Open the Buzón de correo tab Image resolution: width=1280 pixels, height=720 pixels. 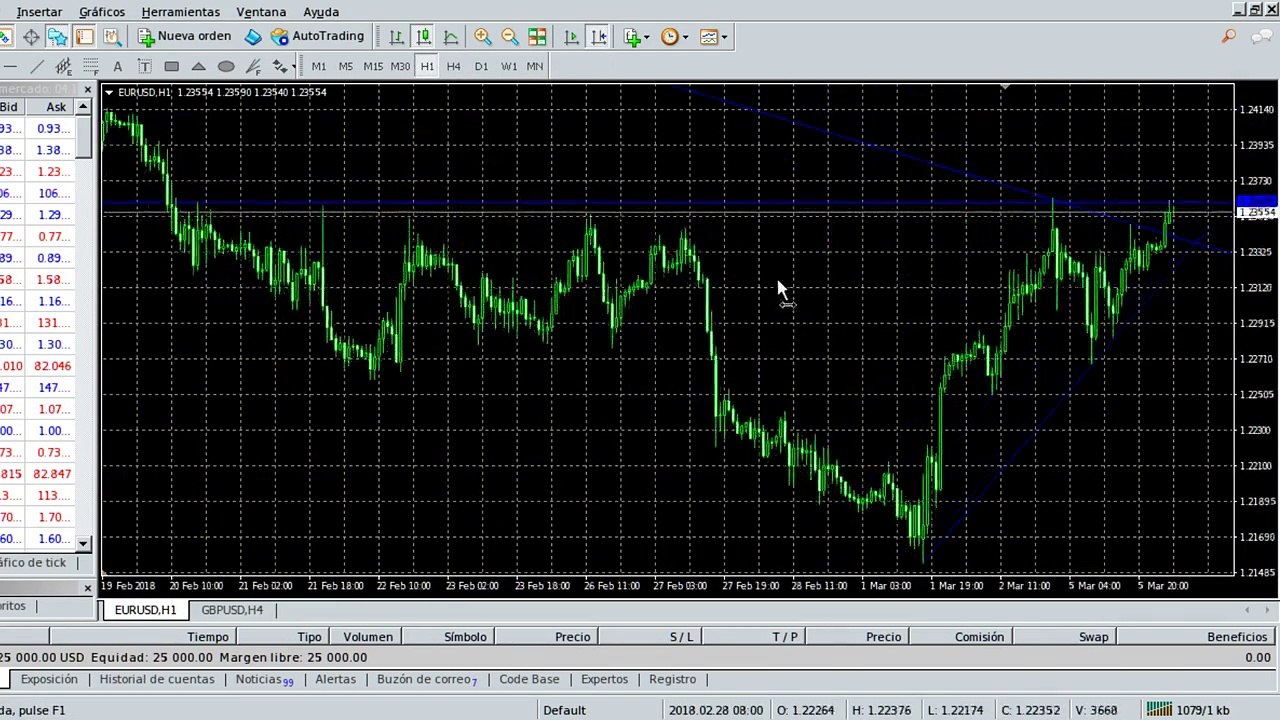point(427,679)
